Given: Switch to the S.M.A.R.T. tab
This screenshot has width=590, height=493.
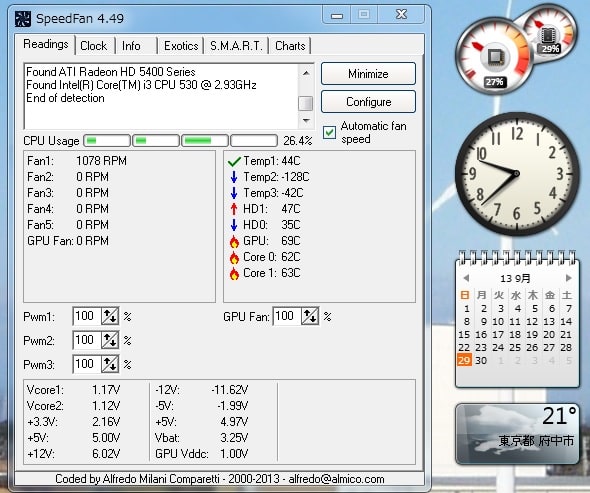Looking at the screenshot, I should (236, 46).
